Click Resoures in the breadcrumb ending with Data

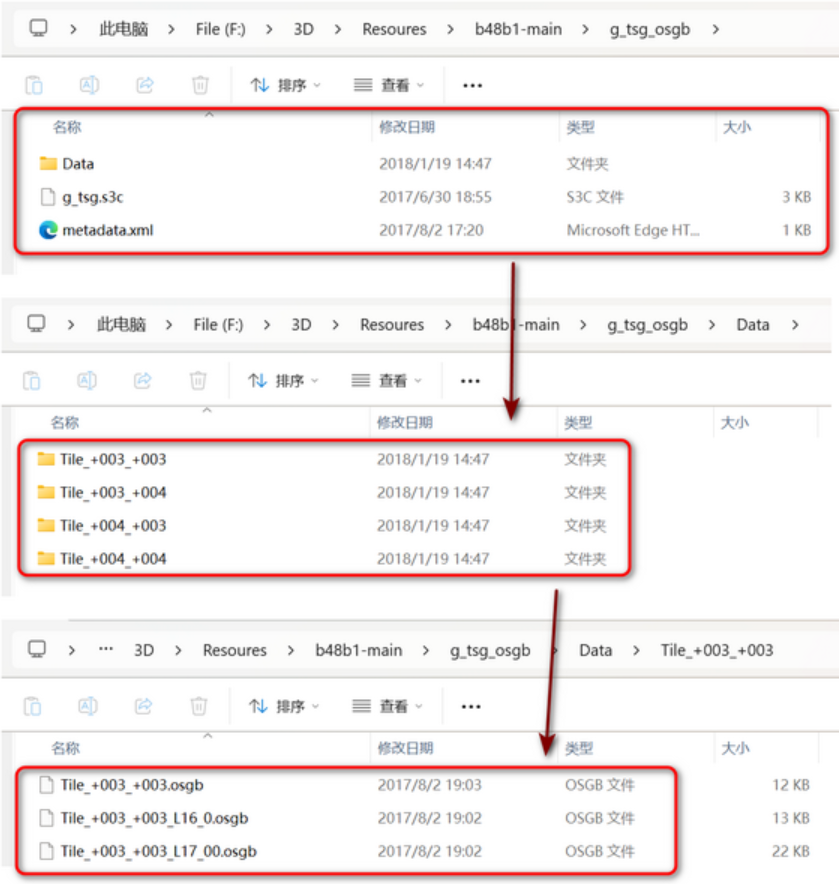pyautogui.click(x=392, y=324)
